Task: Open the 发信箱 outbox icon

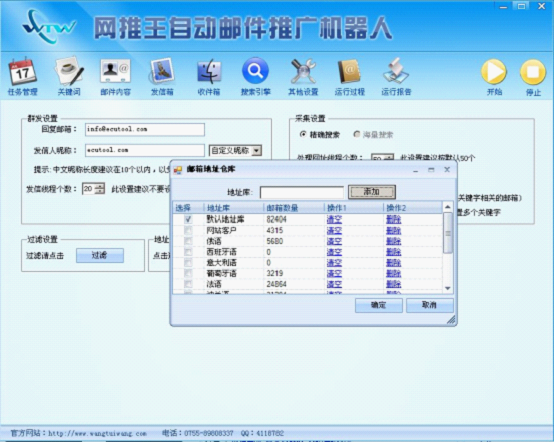Action: 162,72
